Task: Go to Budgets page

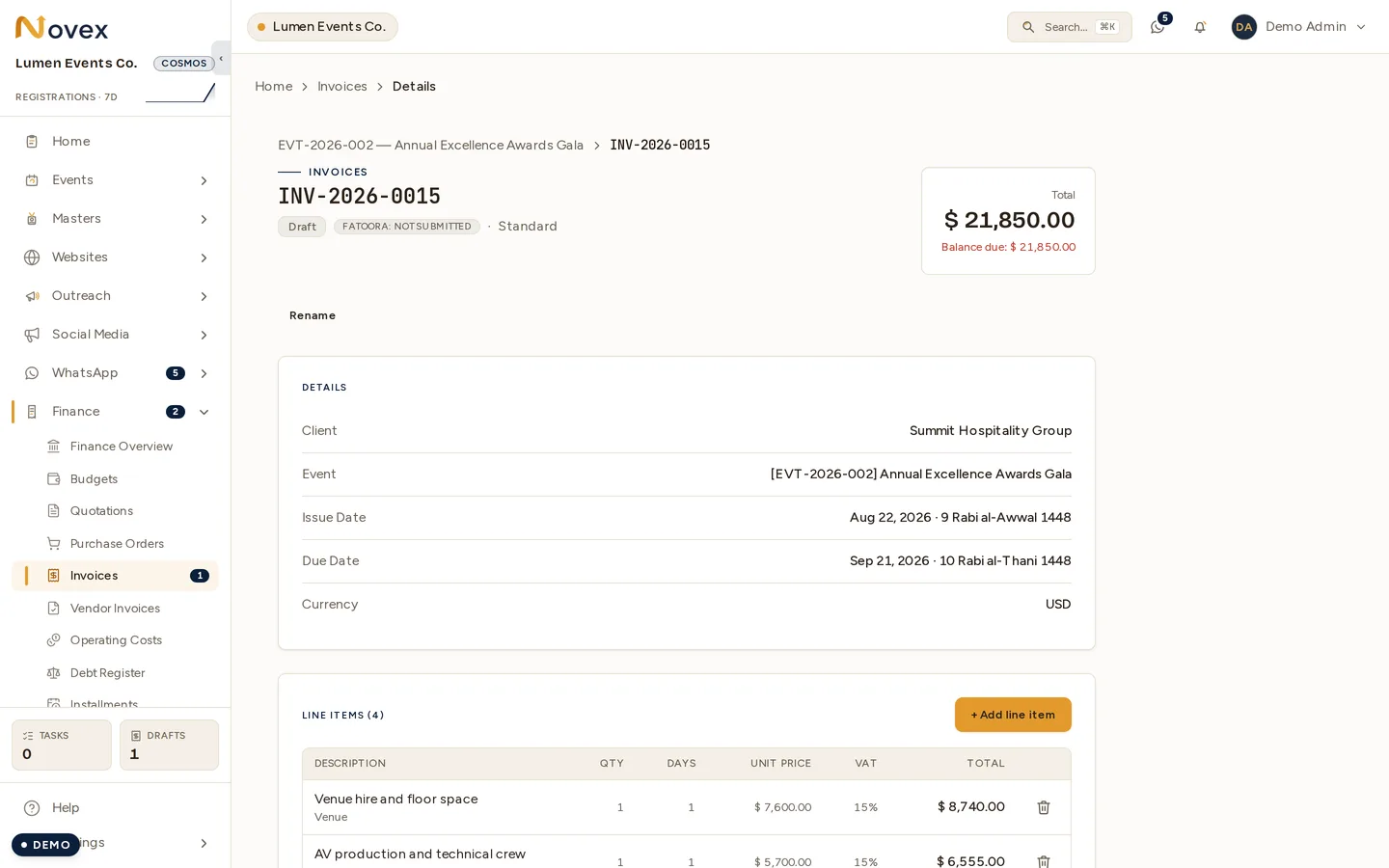Action: click(94, 479)
